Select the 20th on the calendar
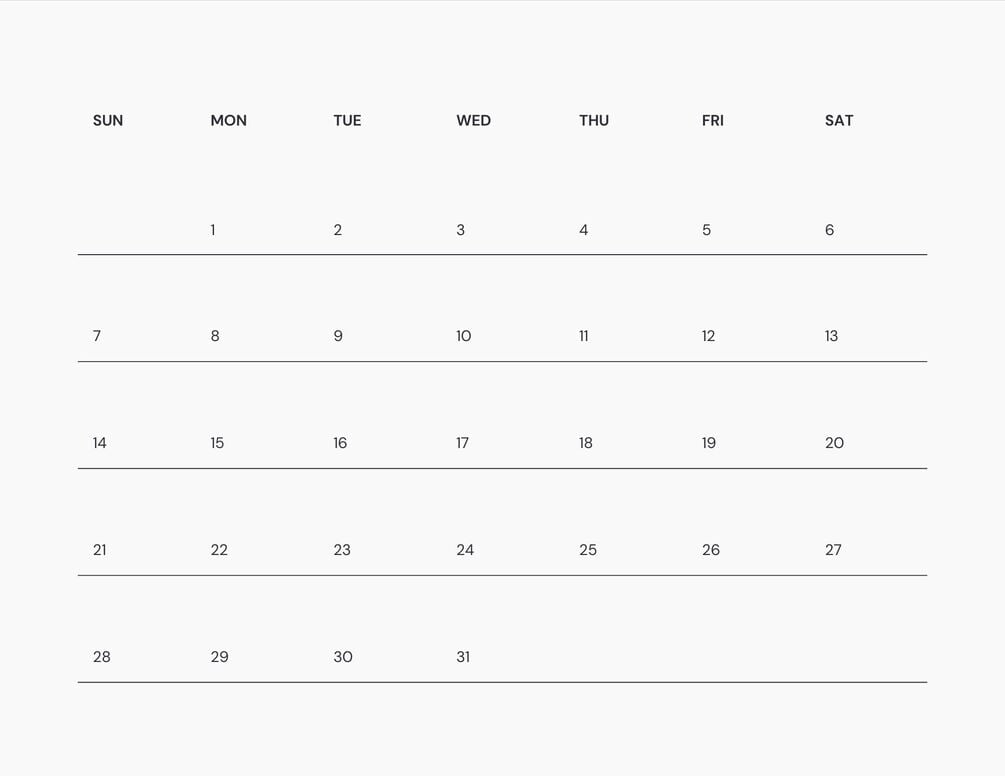The height and width of the screenshot is (776, 1005). click(x=834, y=443)
